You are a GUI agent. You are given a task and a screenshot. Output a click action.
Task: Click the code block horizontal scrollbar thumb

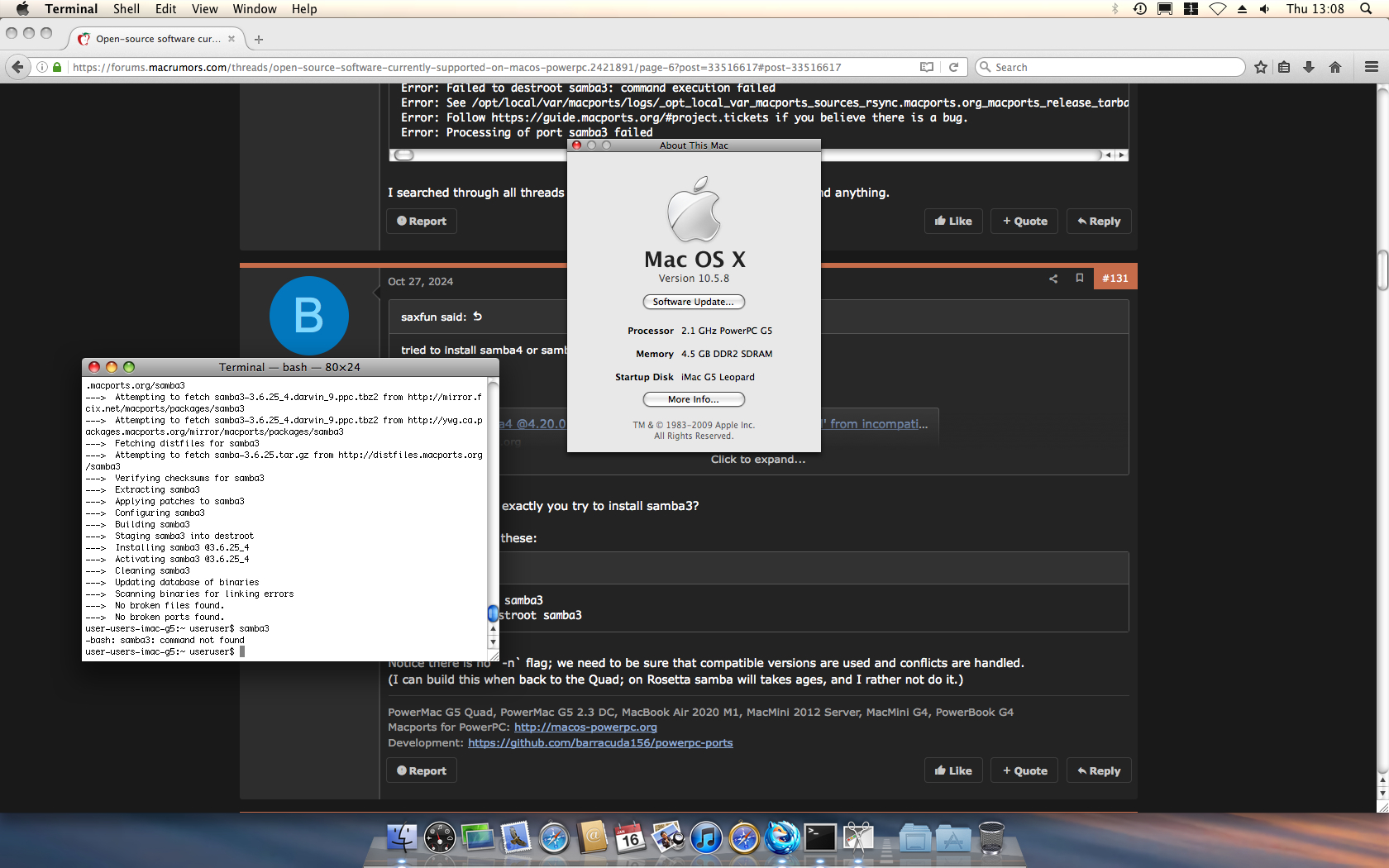click(x=403, y=155)
